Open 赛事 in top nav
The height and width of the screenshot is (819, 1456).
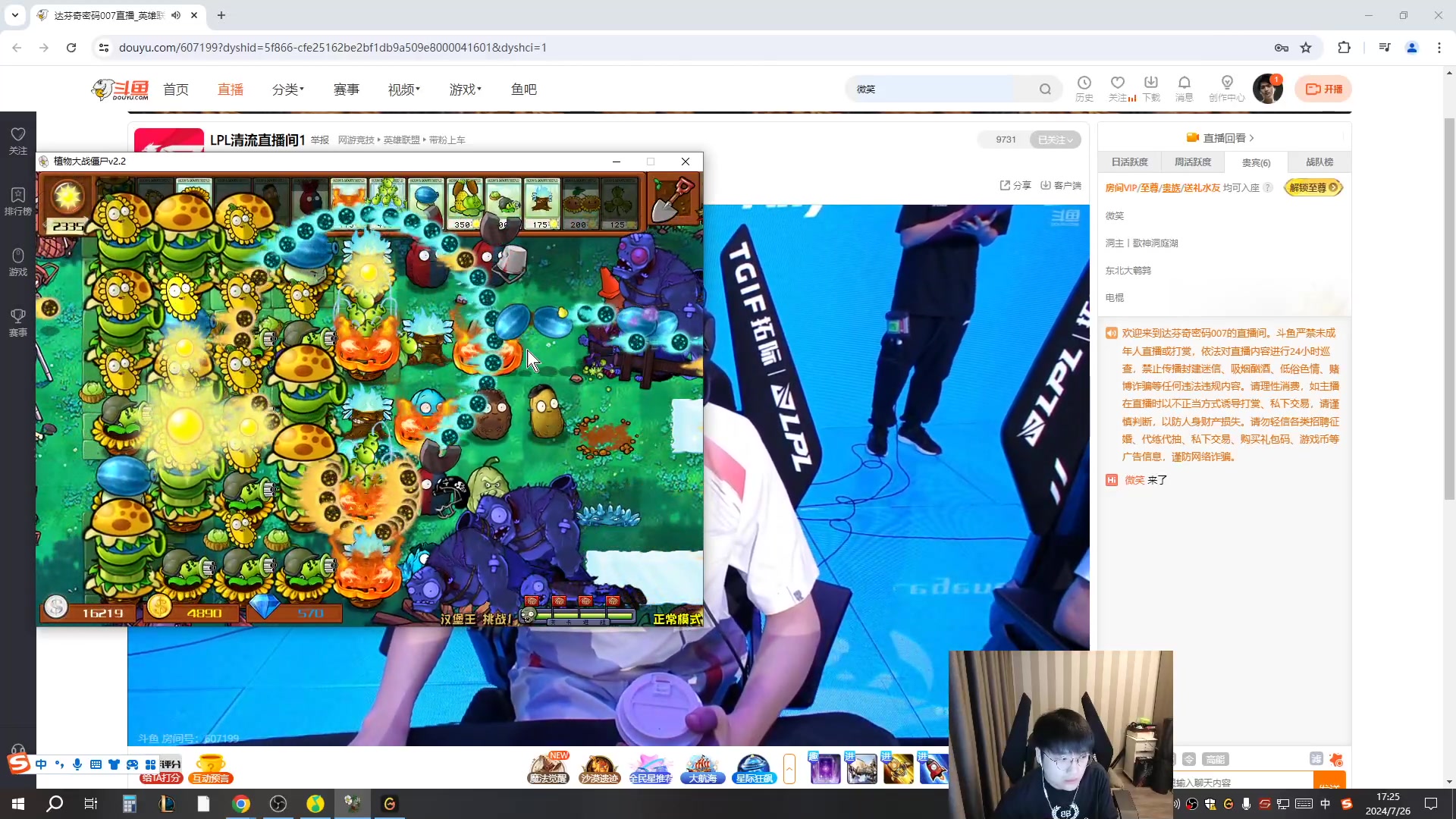pyautogui.click(x=347, y=89)
